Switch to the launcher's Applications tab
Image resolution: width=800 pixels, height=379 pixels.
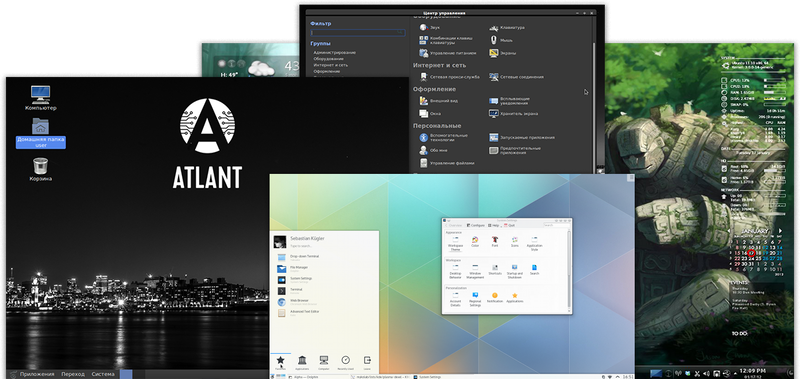[x=302, y=363]
